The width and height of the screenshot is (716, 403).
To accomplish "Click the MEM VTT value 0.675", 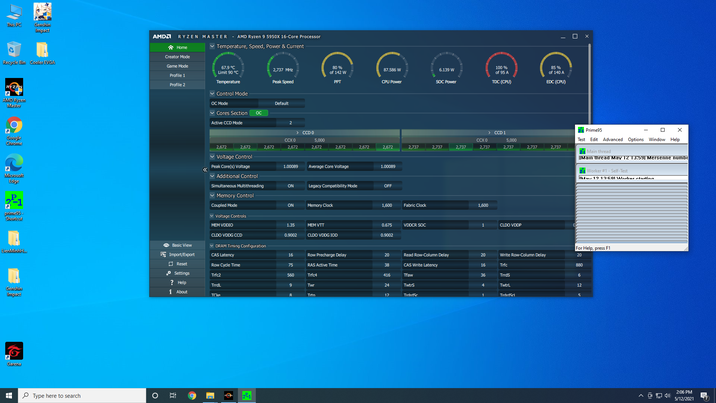I will click(x=387, y=225).
